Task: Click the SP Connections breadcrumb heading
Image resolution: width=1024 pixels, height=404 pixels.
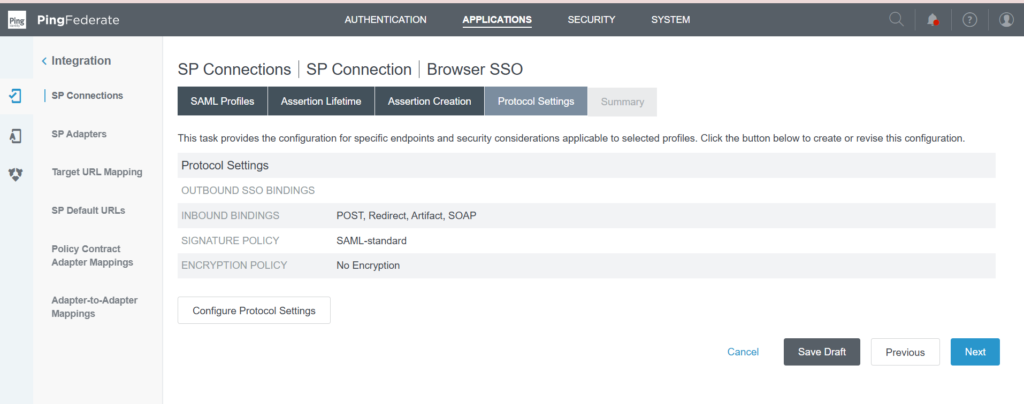Action: 234,70
